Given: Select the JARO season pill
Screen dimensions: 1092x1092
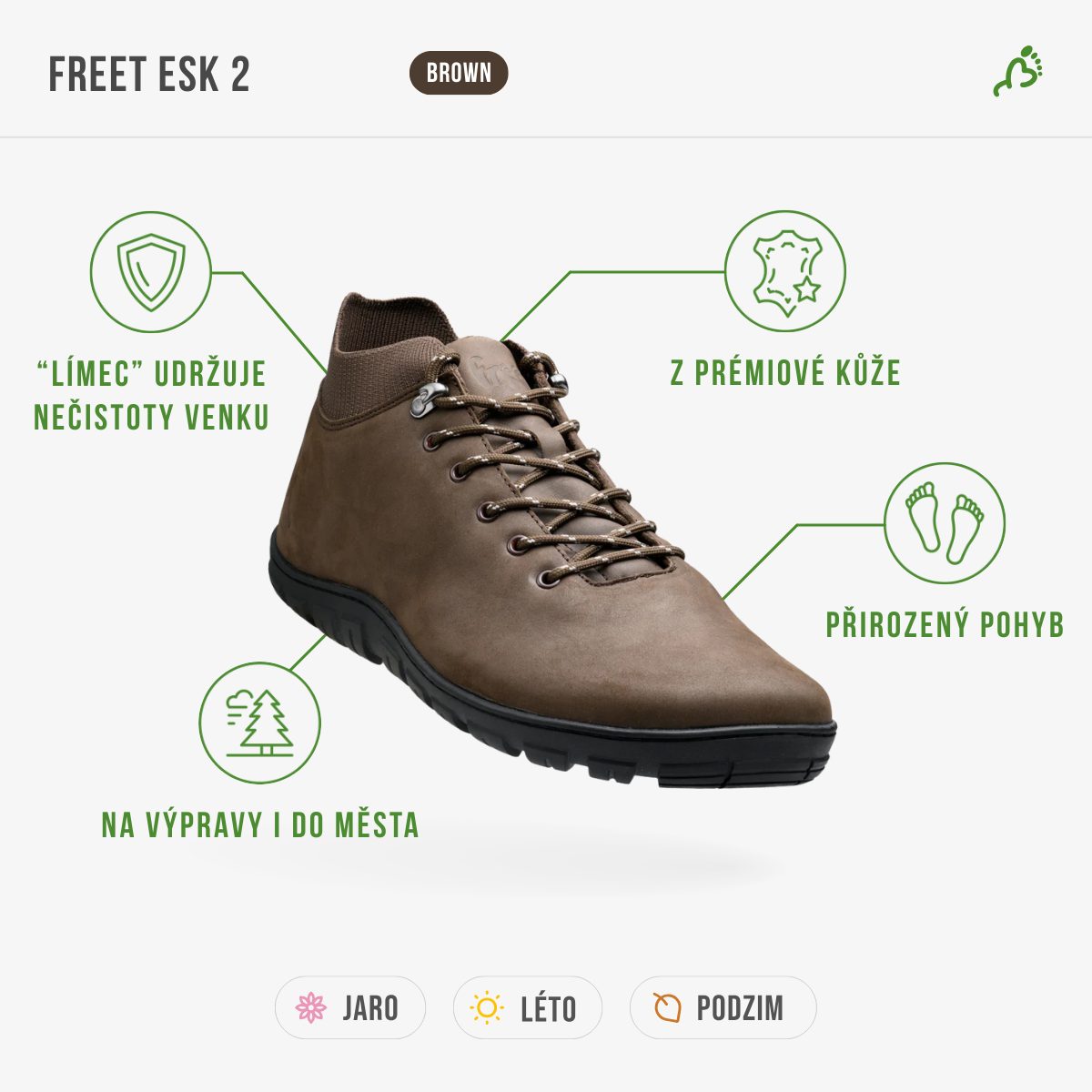Looking at the screenshot, I should (350, 1007).
